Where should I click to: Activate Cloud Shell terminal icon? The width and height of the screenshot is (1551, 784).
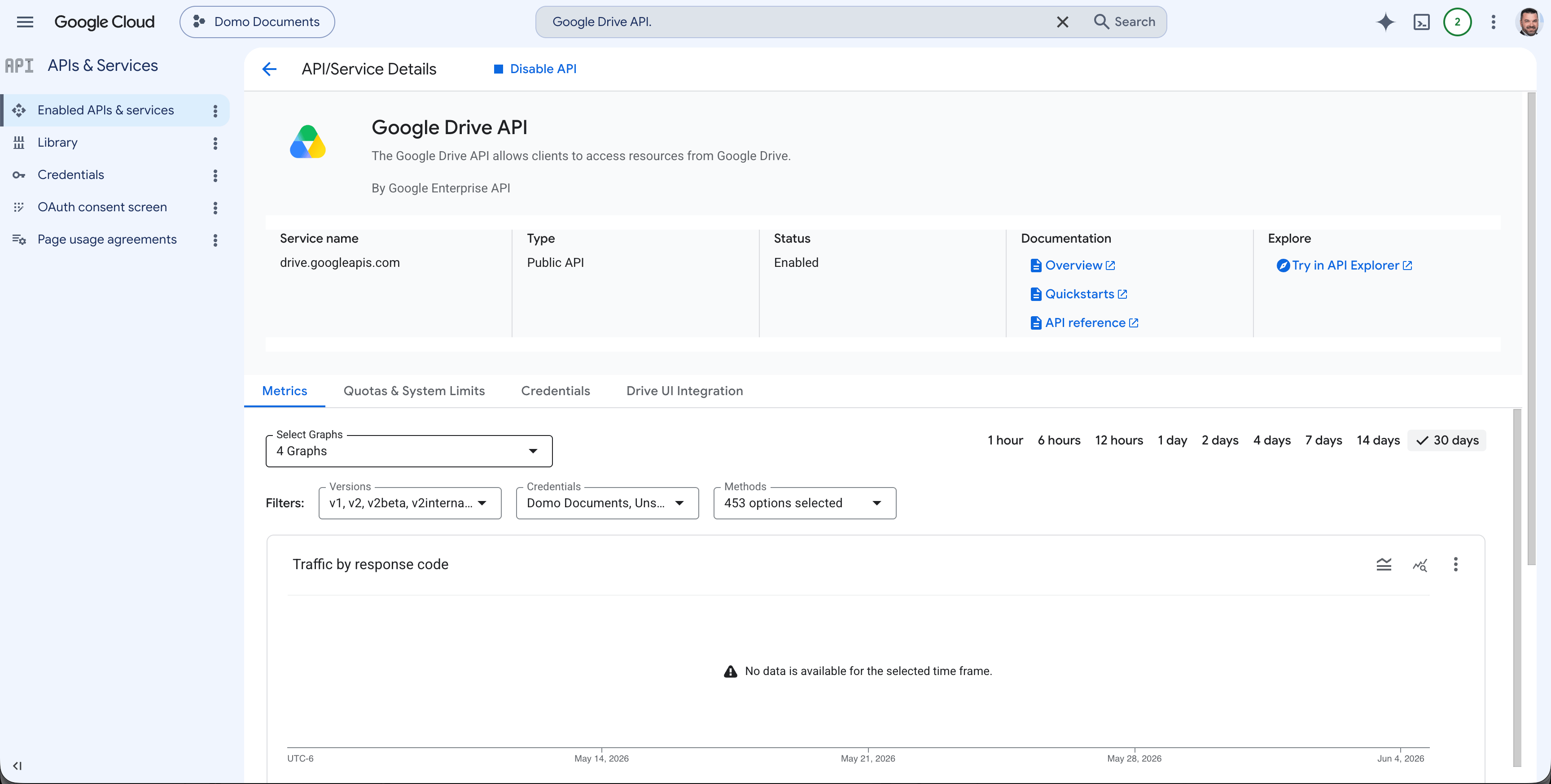(x=1422, y=22)
